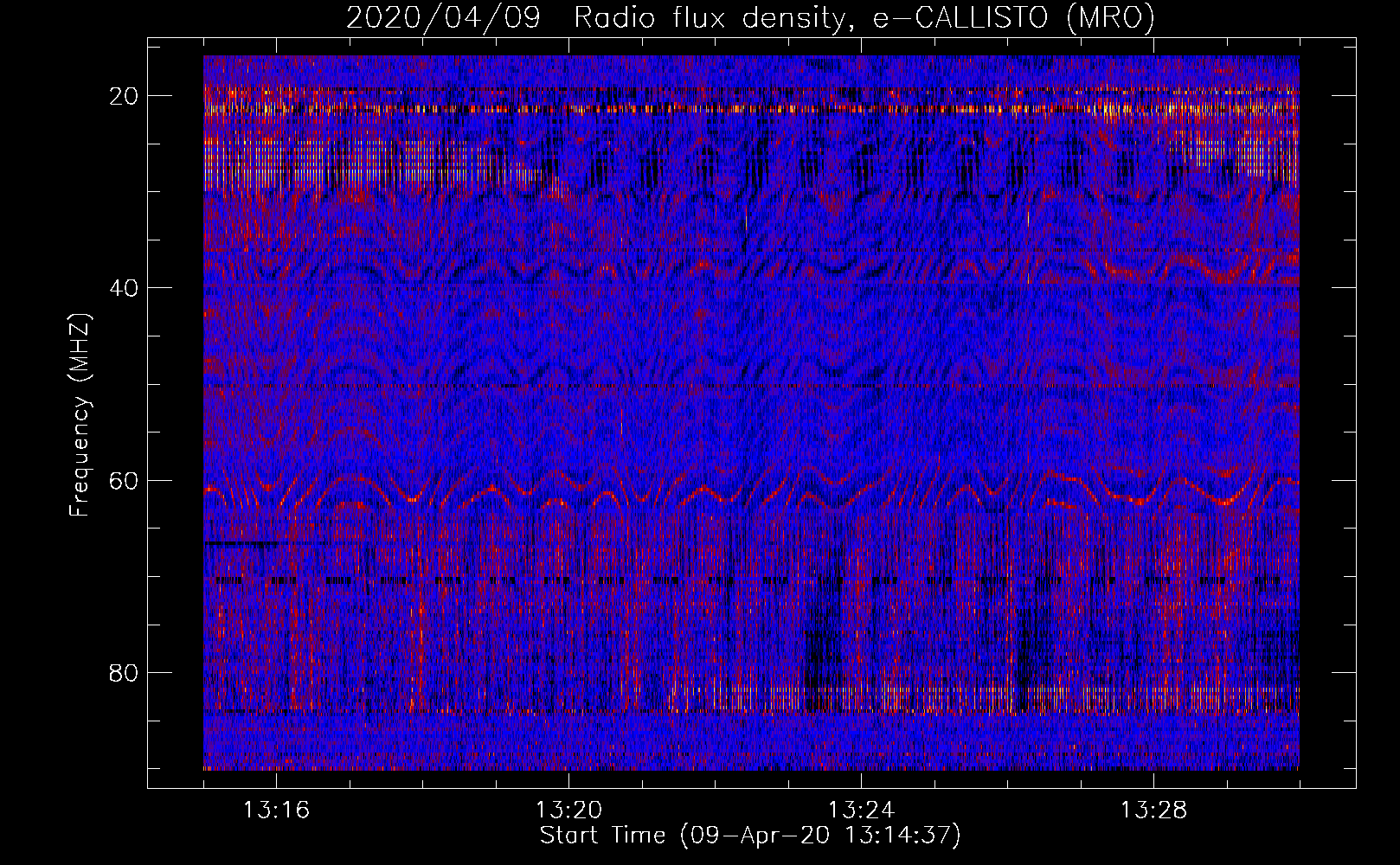Click the 80 frequency tick label
Image resolution: width=1400 pixels, height=865 pixels.
point(125,672)
